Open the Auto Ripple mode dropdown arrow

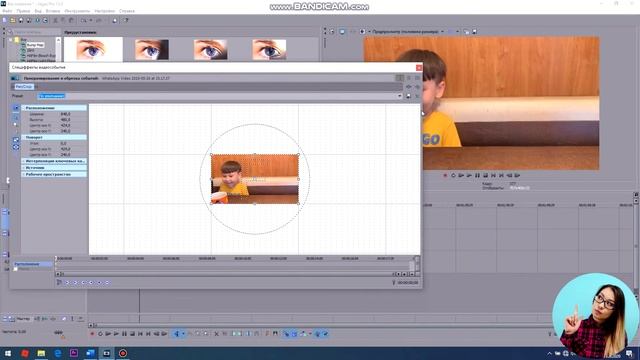310,334
